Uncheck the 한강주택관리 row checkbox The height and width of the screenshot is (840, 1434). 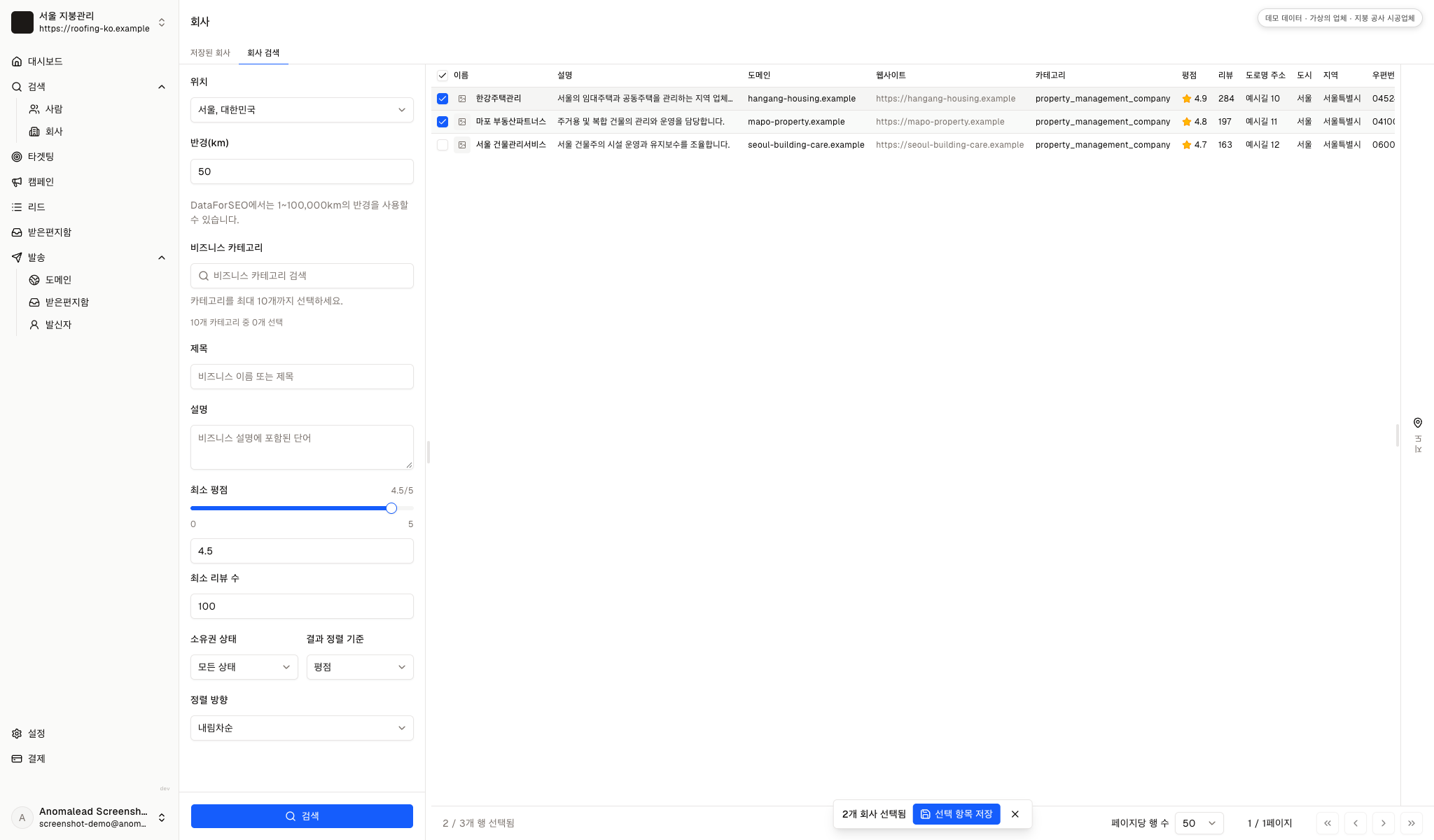click(443, 99)
